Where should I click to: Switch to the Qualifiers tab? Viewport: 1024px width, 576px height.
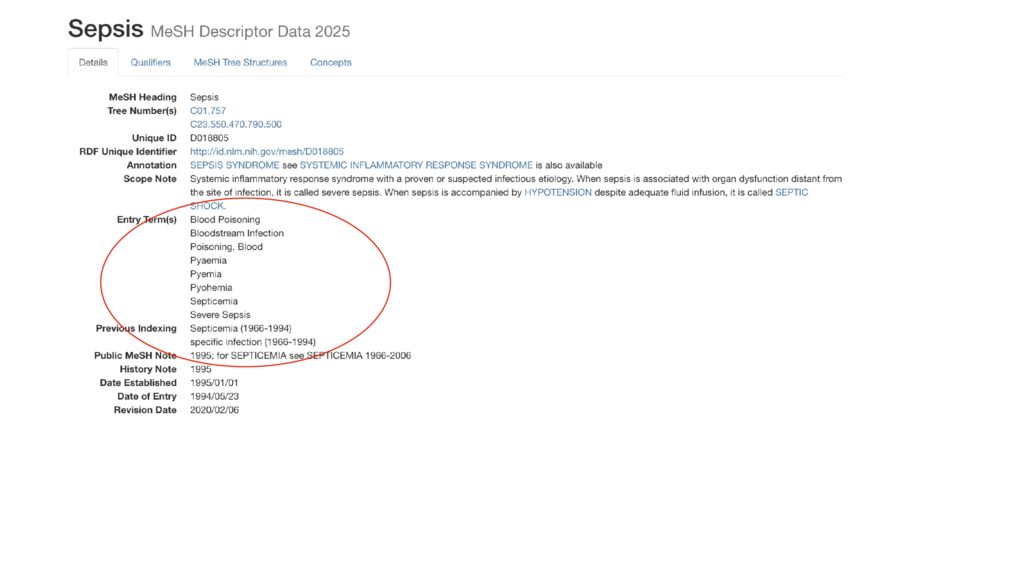pos(150,62)
